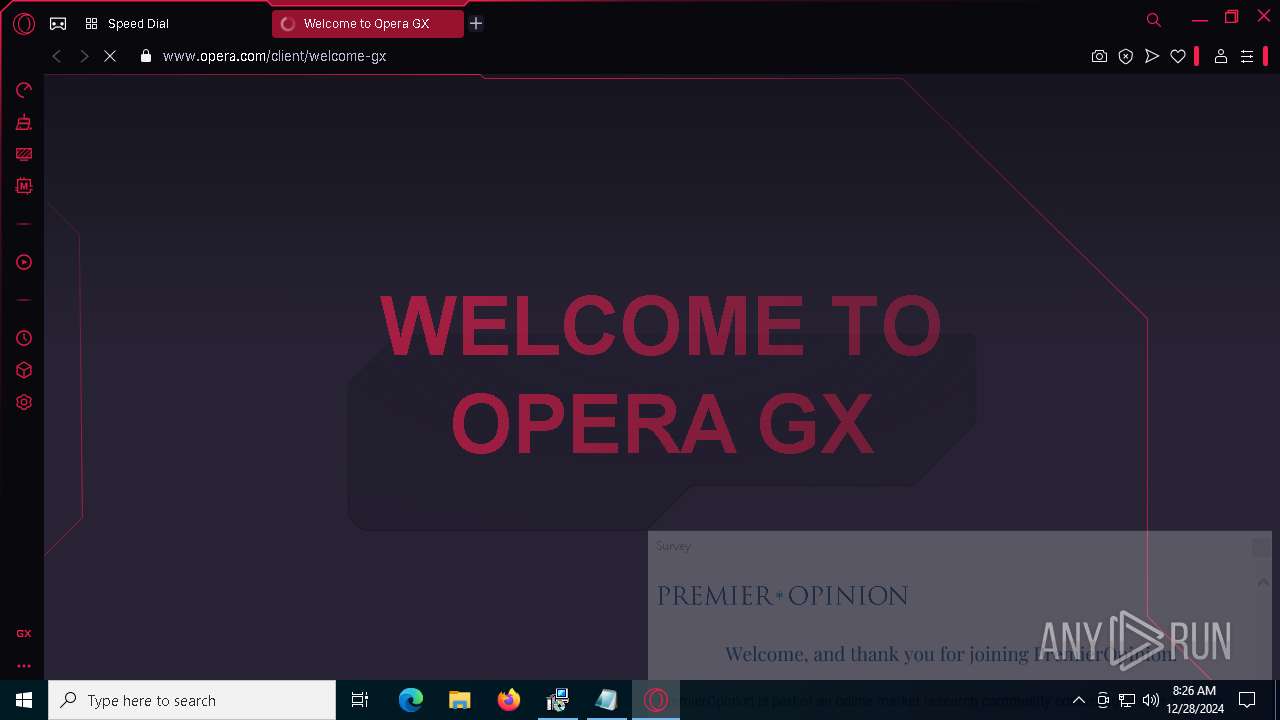Open a new tab with the plus button
This screenshot has height=720, width=1280.
(476, 23)
